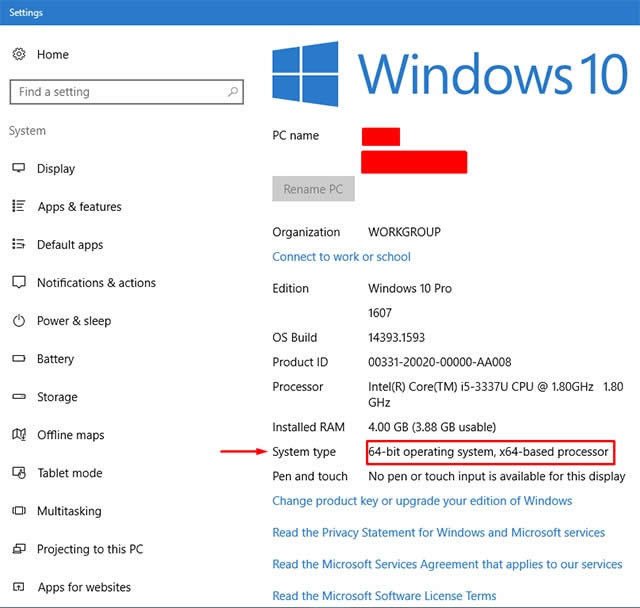Open Apps for websites page

[x=84, y=587]
